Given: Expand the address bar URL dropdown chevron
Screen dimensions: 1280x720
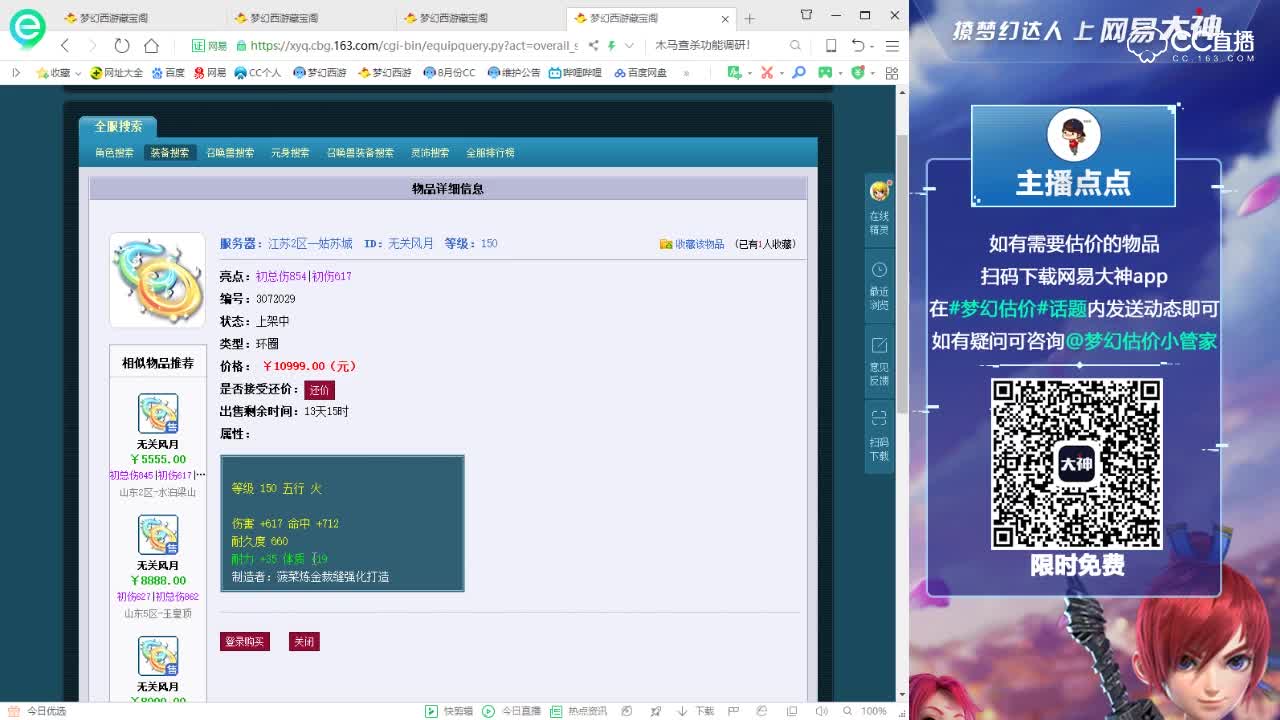Looking at the screenshot, I should pyautogui.click(x=631, y=46).
